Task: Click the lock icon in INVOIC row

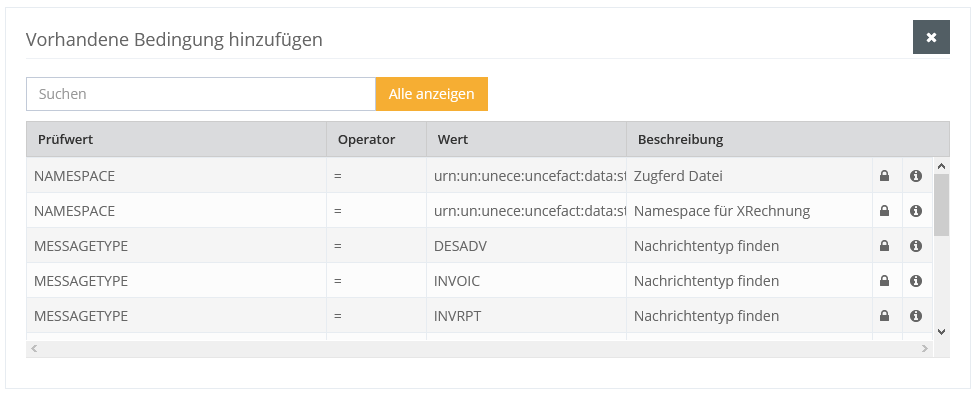Action: pos(884,281)
